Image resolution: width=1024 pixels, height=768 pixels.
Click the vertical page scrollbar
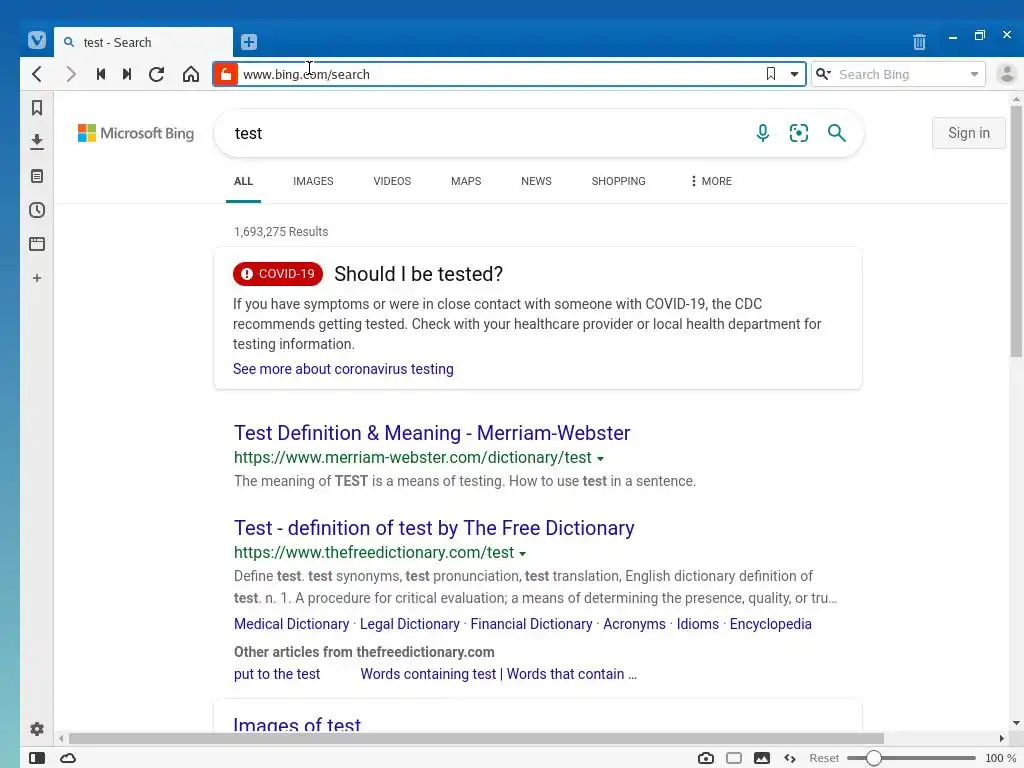click(1016, 231)
